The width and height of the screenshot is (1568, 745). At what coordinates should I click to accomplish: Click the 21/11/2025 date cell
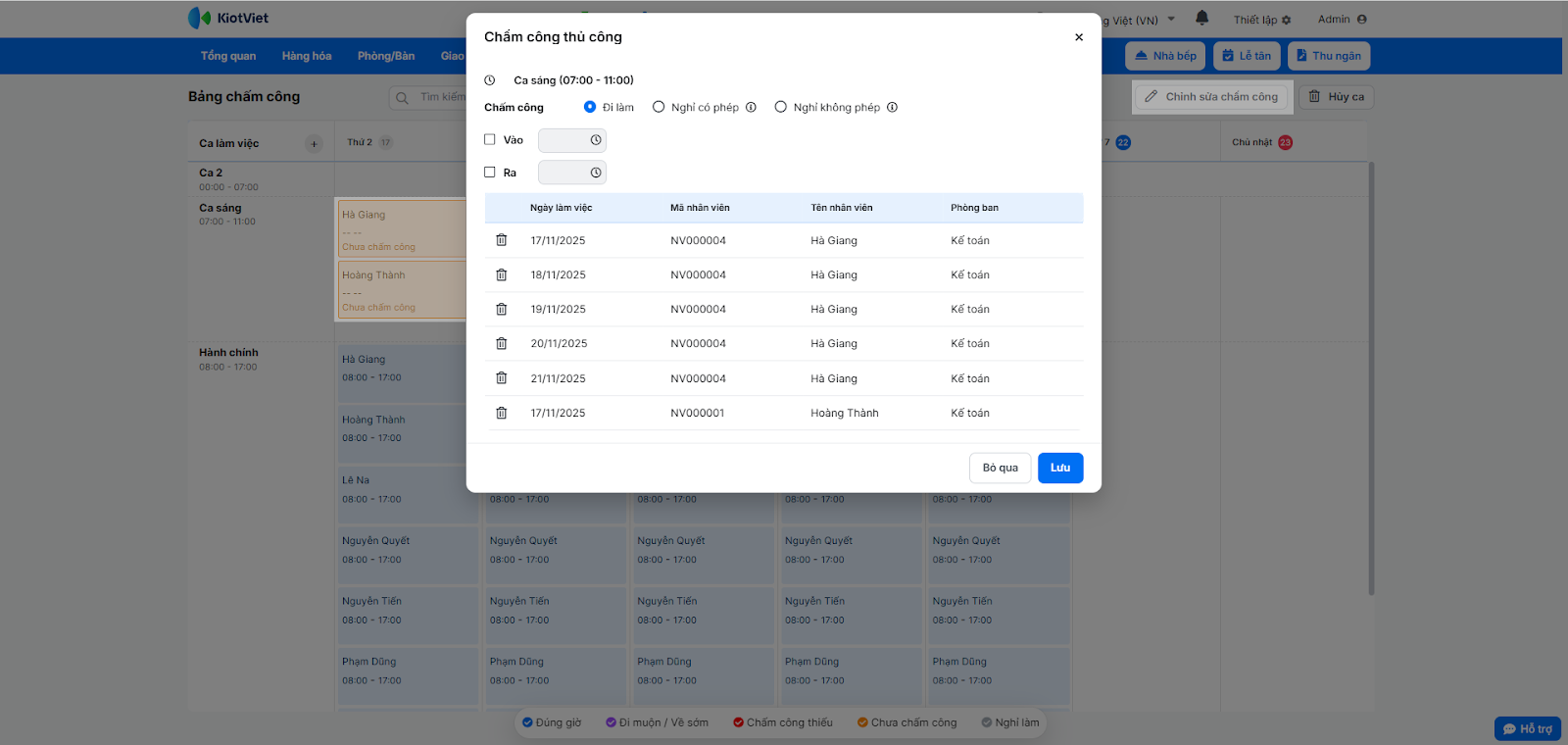pyautogui.click(x=559, y=378)
